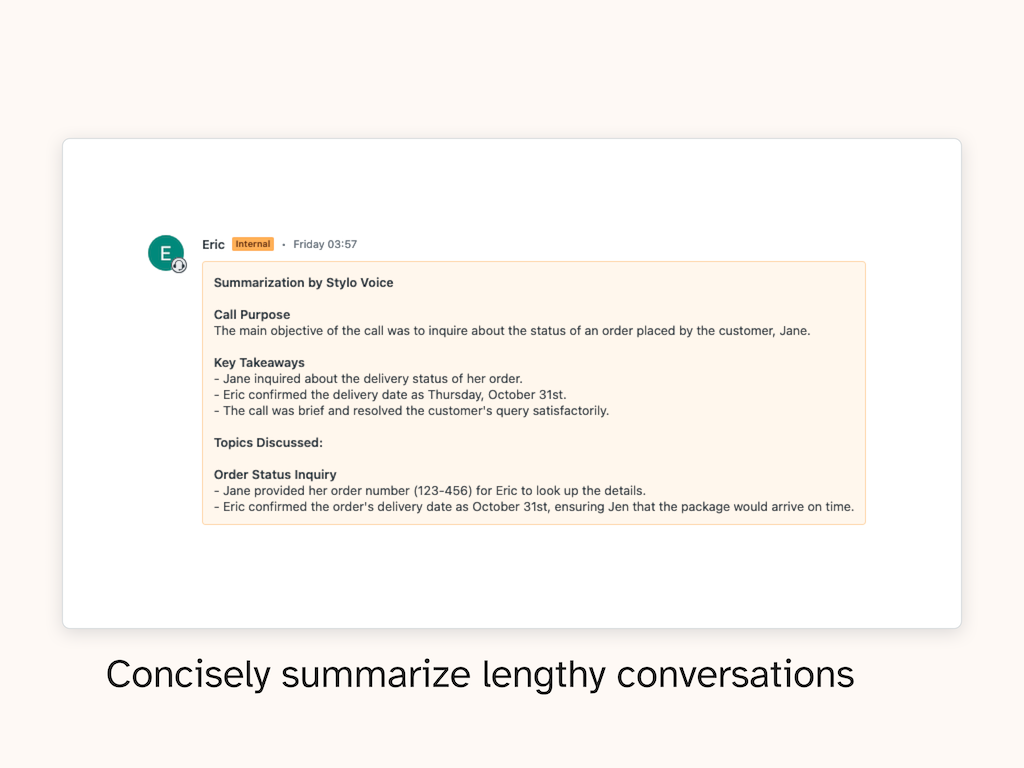Click the separator dot before the timestamp
Screen dimensions: 1024x768
tap(283, 245)
